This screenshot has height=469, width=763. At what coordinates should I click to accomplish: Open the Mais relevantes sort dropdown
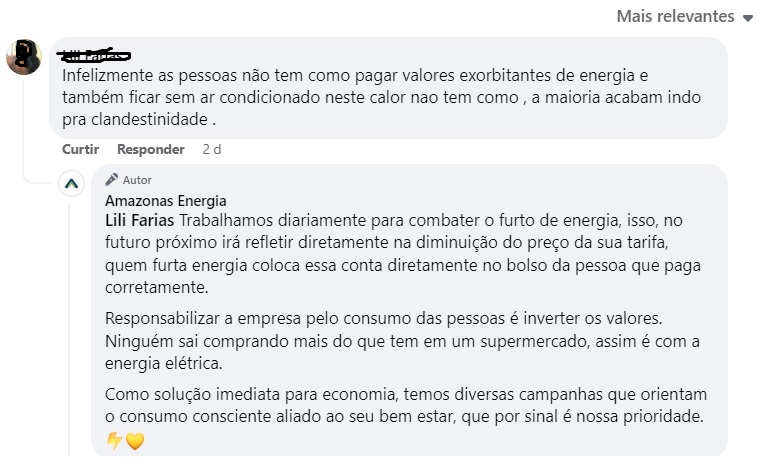click(x=676, y=16)
